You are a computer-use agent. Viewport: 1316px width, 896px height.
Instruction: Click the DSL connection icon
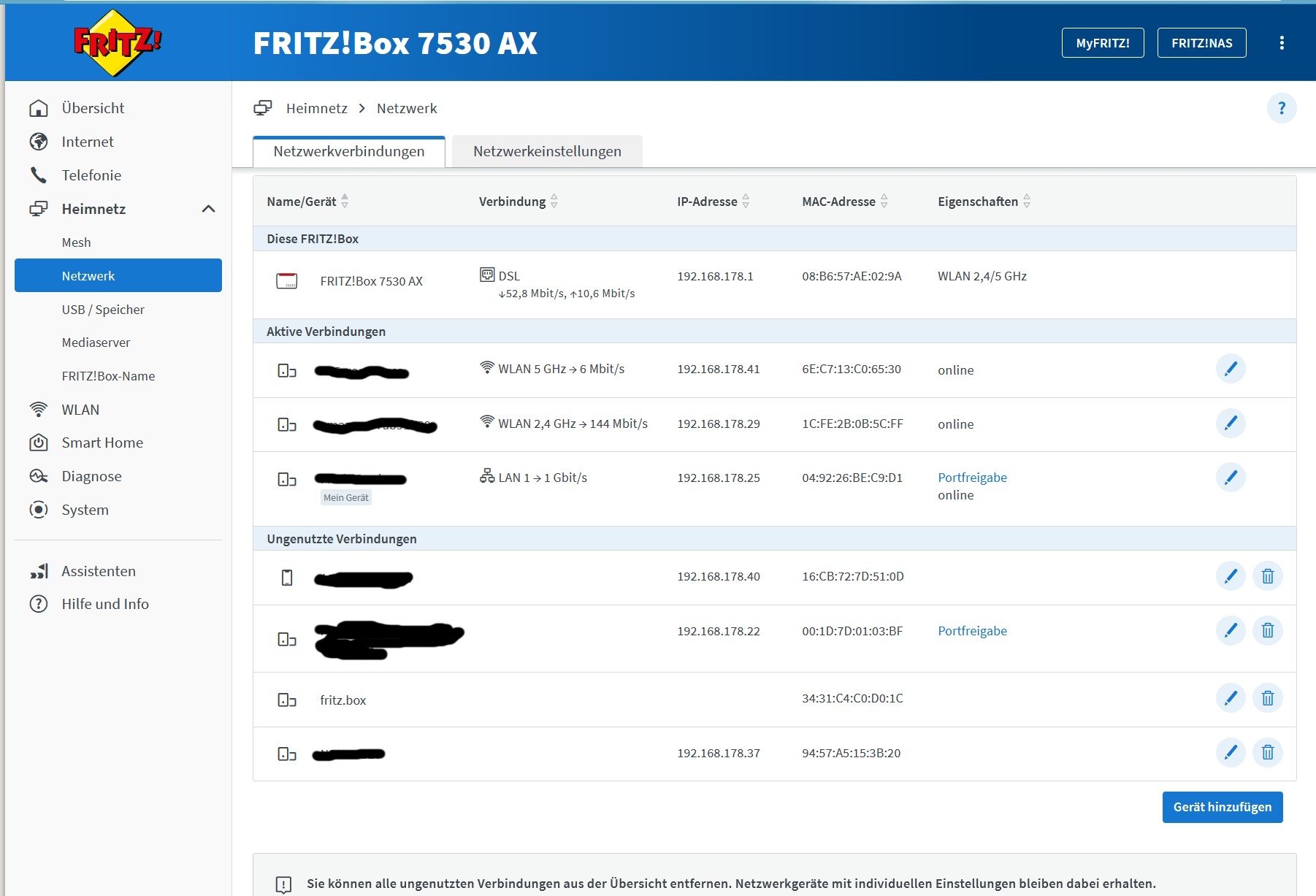click(x=487, y=275)
